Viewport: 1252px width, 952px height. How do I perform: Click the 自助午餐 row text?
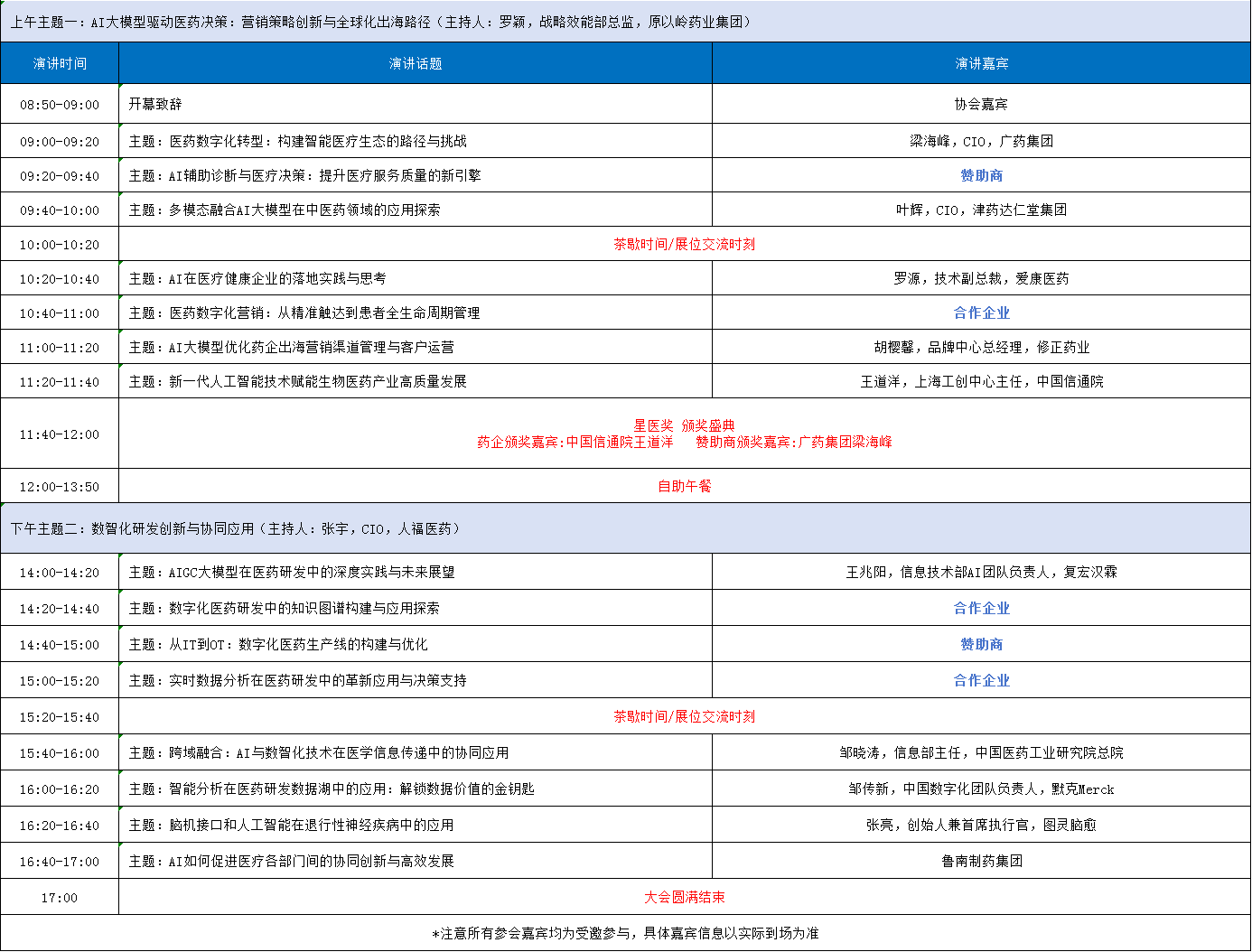(685, 486)
